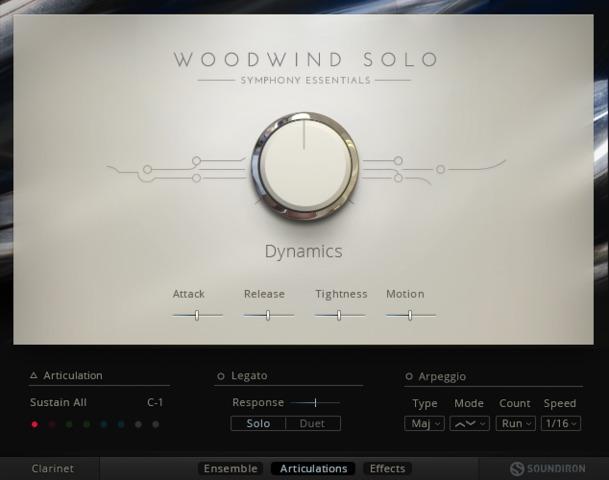Click the Tightness slider
This screenshot has width=609, height=480.
(339, 315)
